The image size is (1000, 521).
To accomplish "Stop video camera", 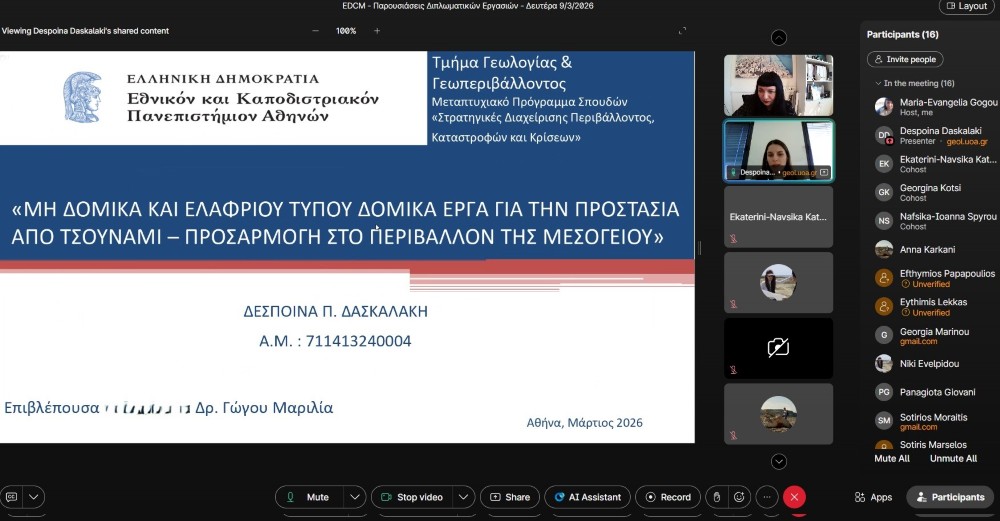I will (x=411, y=497).
